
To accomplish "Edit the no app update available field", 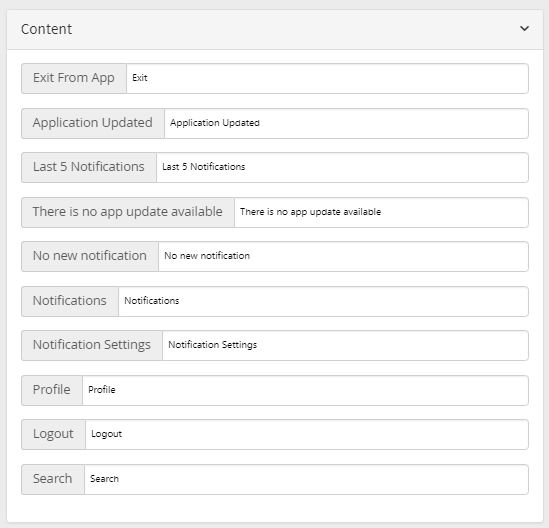I will tap(381, 213).
